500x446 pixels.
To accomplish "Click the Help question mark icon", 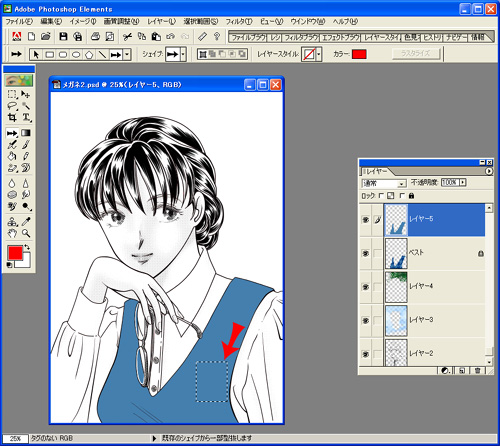I will [x=217, y=36].
